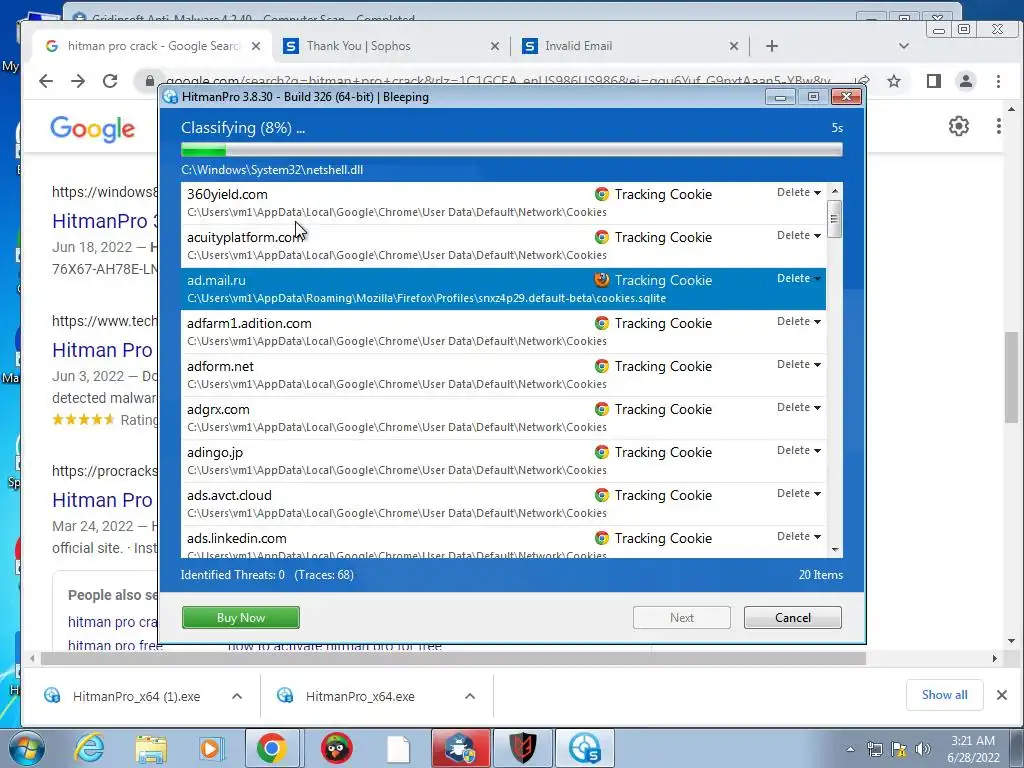Show hidden tray icons arrow

(x=850, y=749)
